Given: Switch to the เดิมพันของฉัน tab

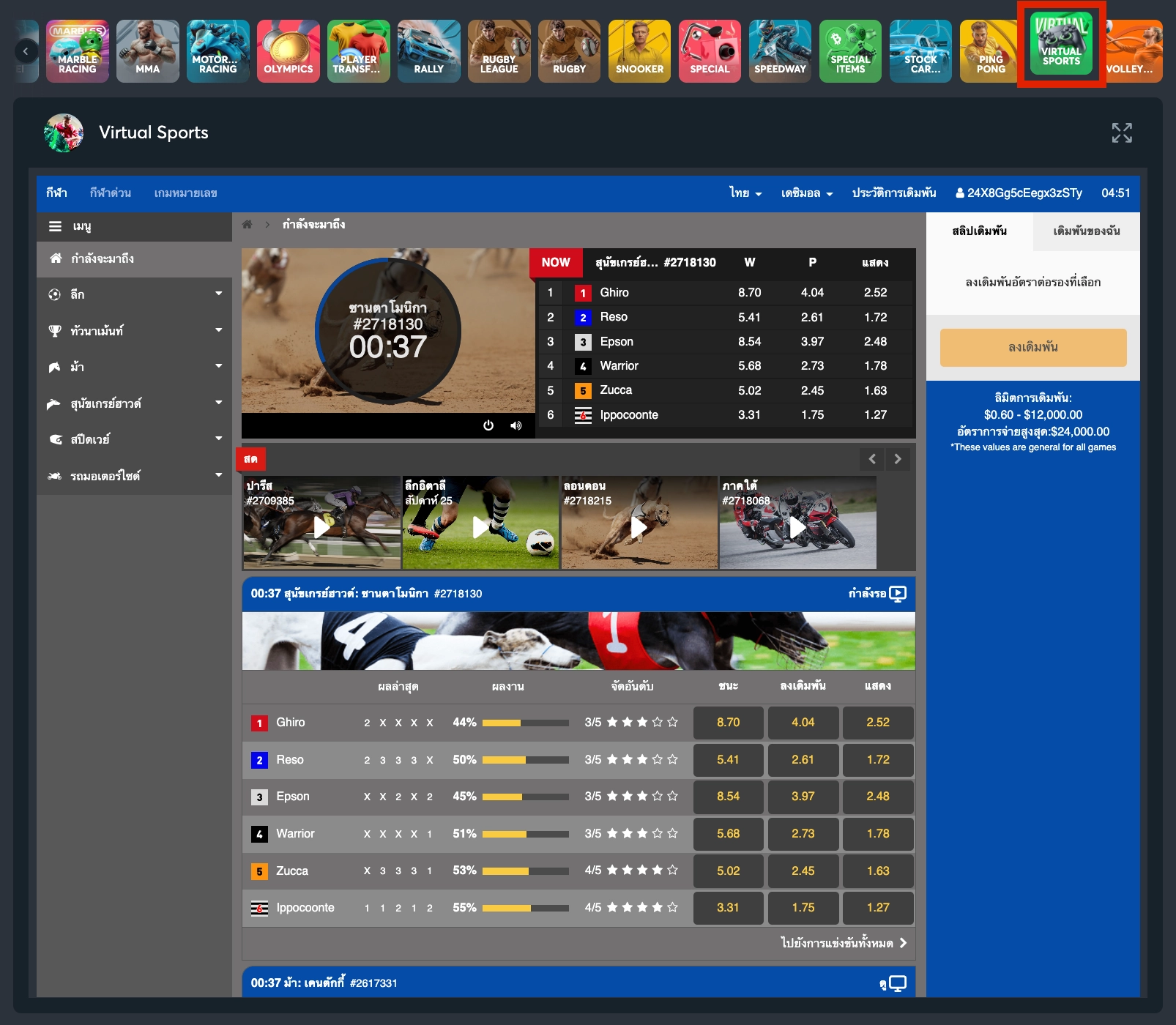Looking at the screenshot, I should tap(1086, 231).
